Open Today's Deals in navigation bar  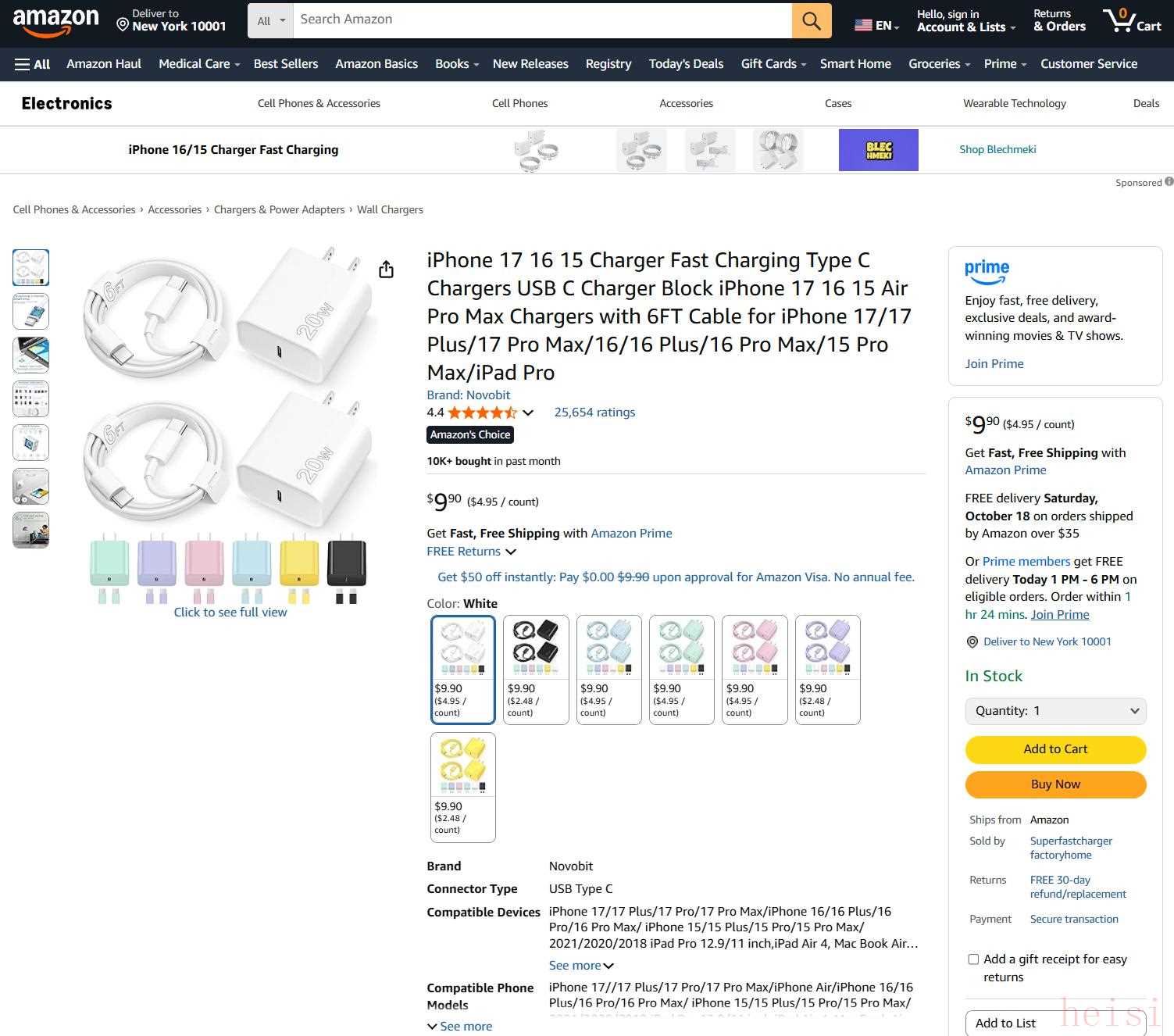coord(686,64)
